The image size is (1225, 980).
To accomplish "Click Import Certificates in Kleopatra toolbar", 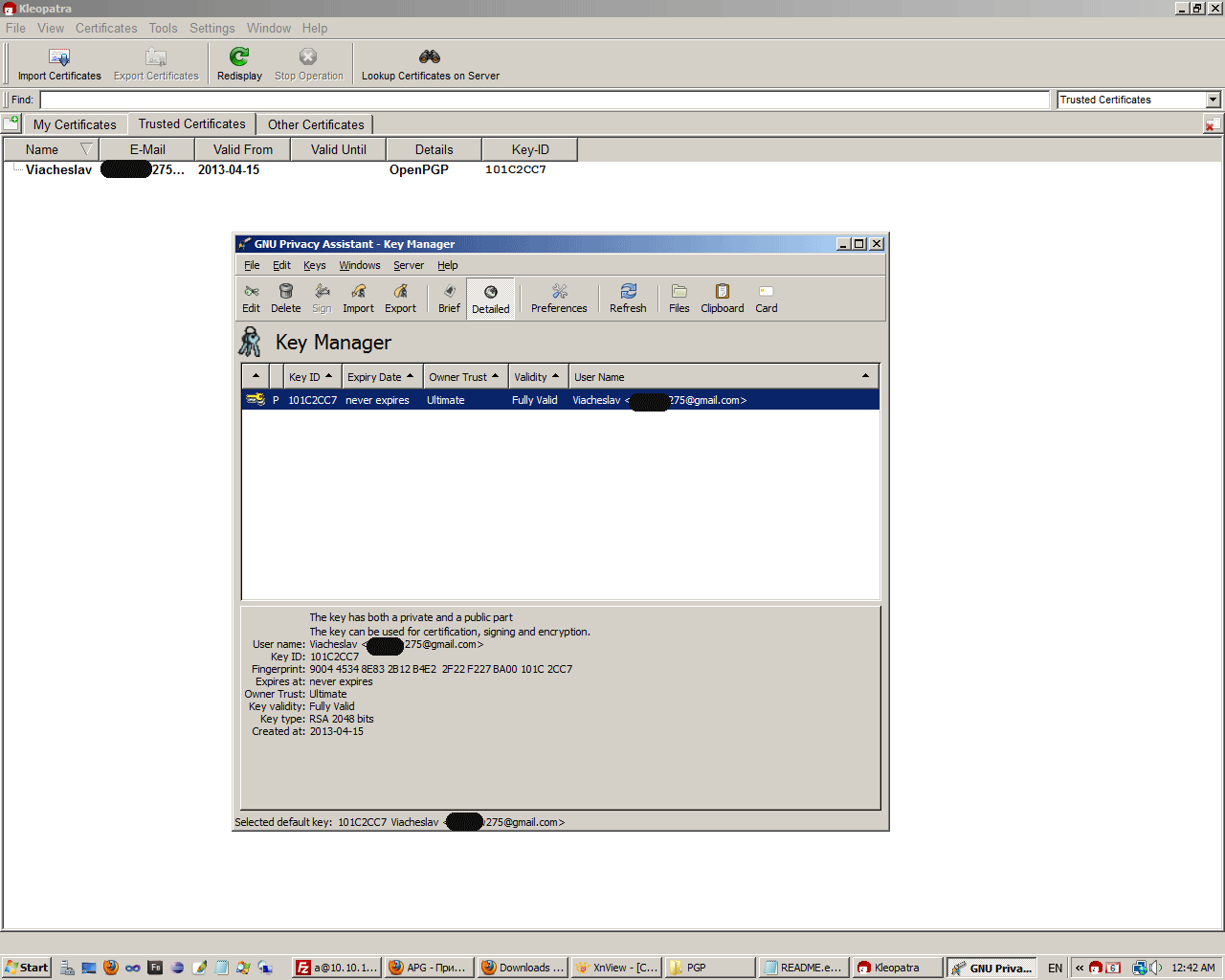I will click(59, 65).
